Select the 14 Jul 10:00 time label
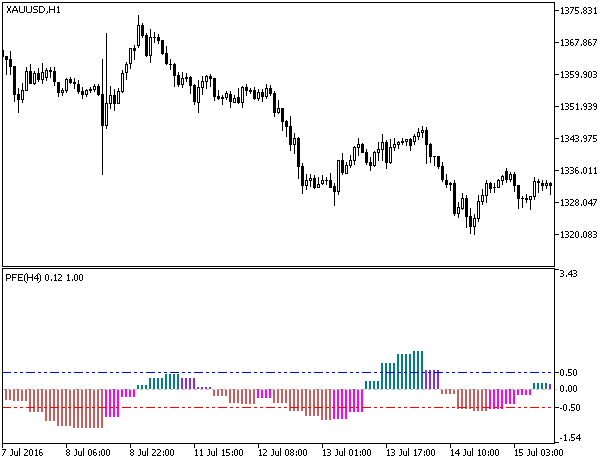The height and width of the screenshot is (463, 611). point(475,453)
